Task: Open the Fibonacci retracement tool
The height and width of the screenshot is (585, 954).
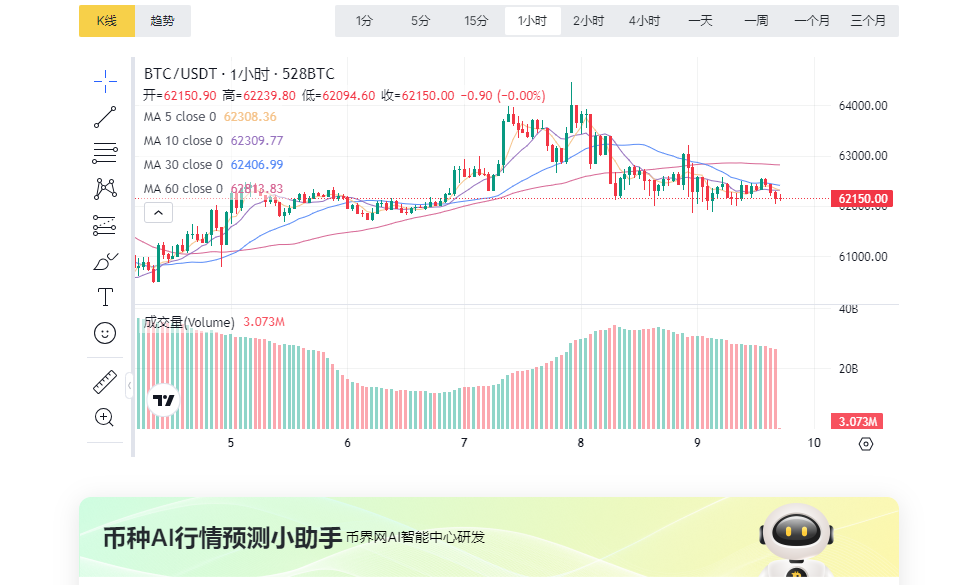Action: 105,153
